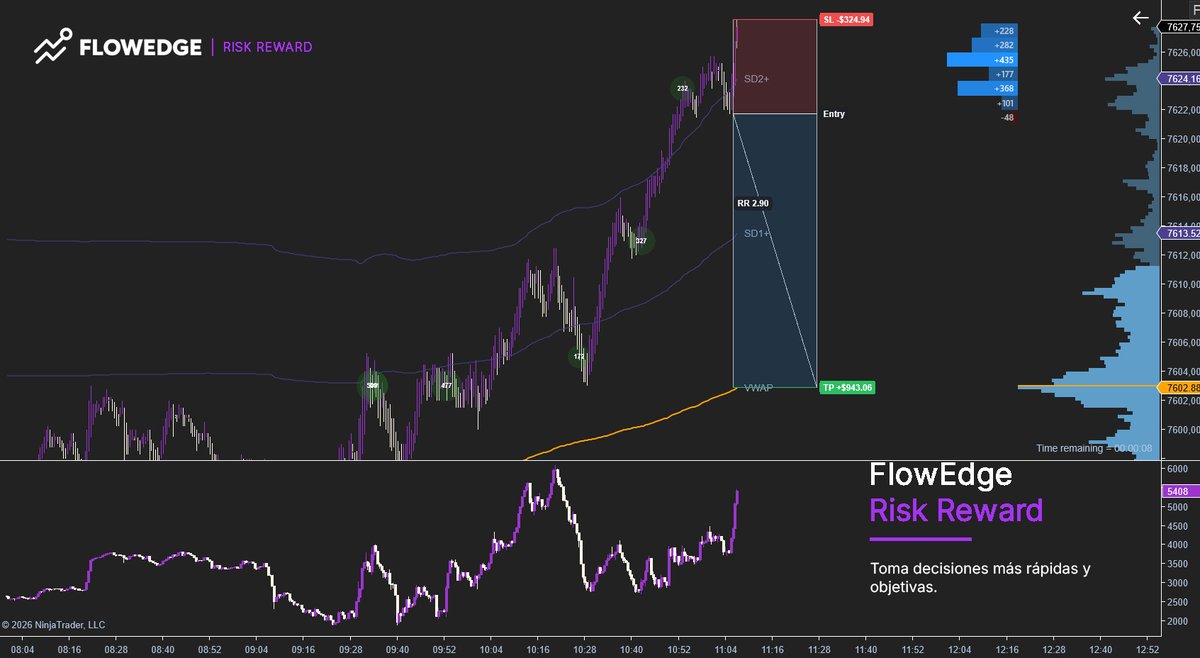Click the SD1+ band label
1200x658 pixels.
pos(757,234)
